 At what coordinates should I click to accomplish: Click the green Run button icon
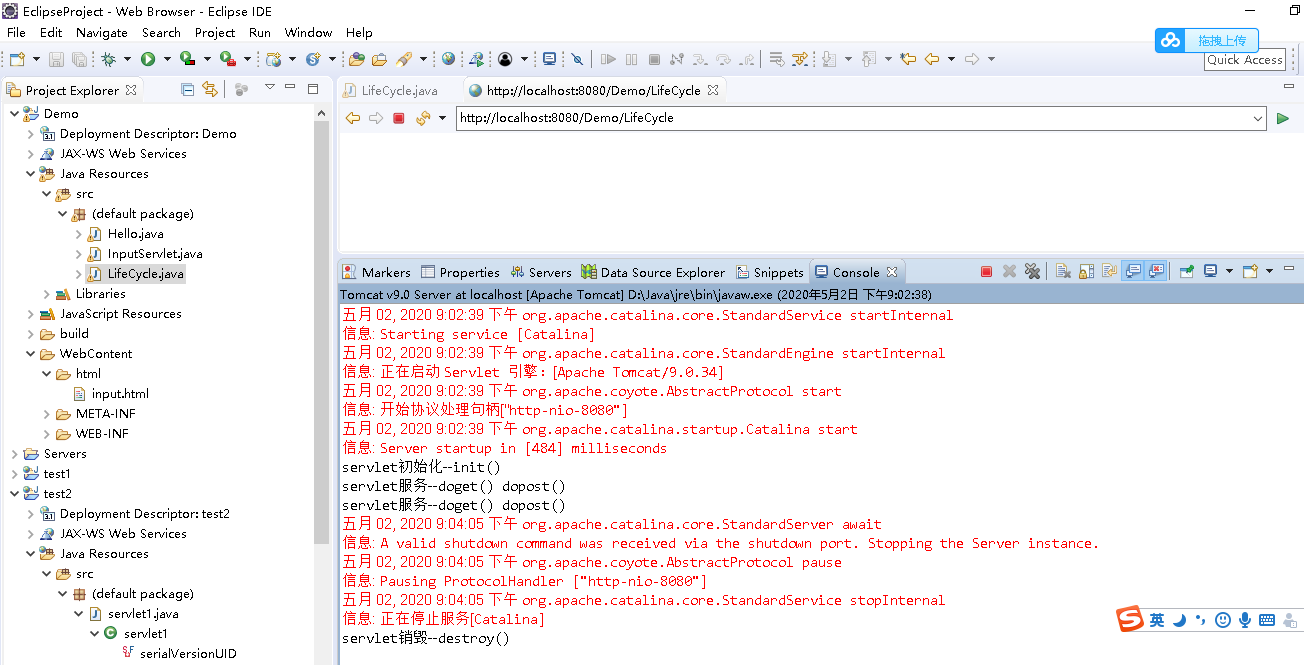(x=148, y=59)
